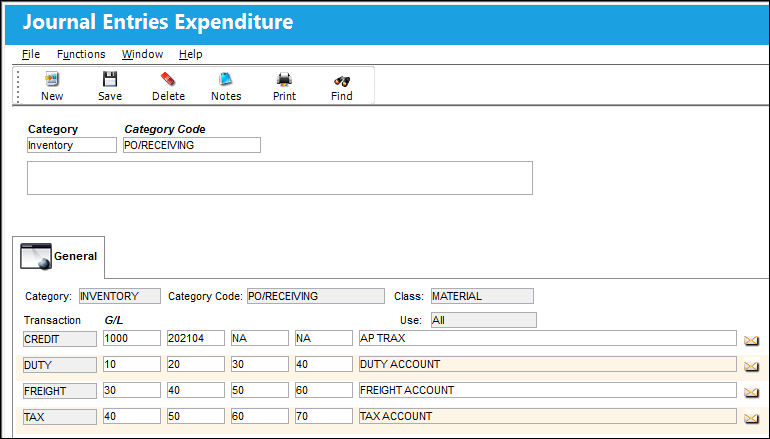Click the INVENTORY category field in General tab
This screenshot has width=770, height=439.
[120, 296]
